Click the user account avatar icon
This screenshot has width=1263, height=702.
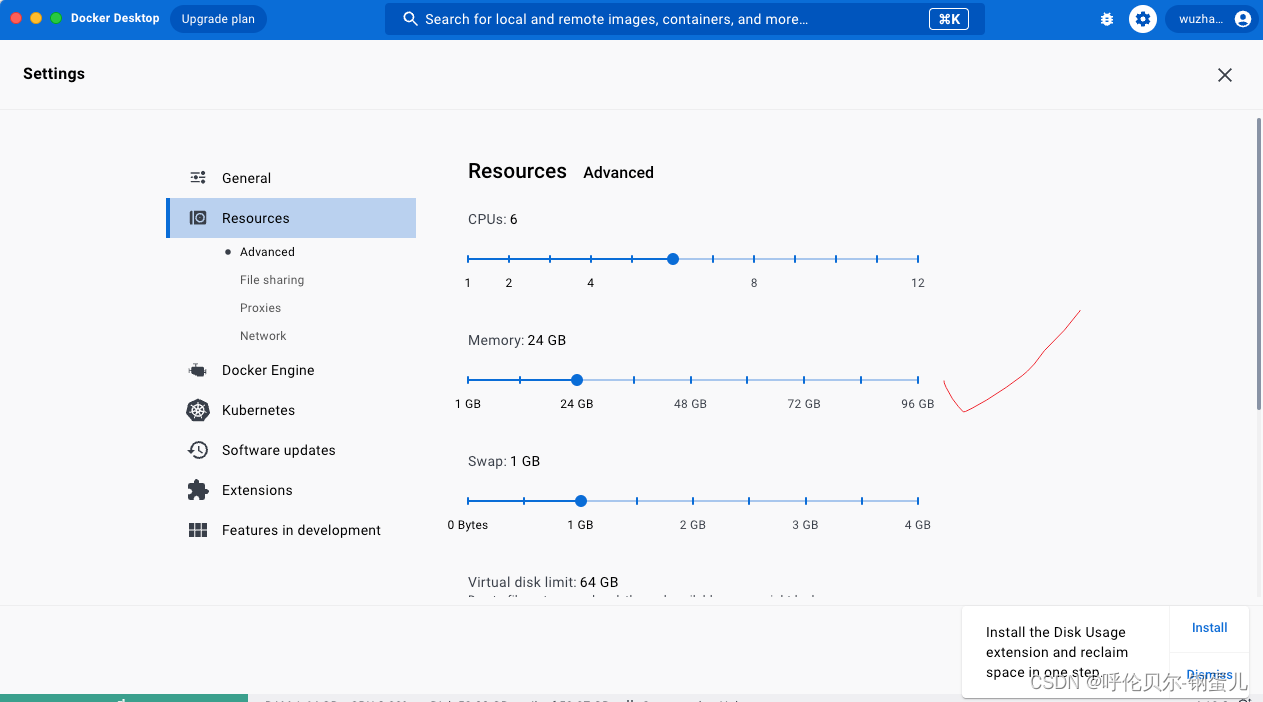(1243, 19)
